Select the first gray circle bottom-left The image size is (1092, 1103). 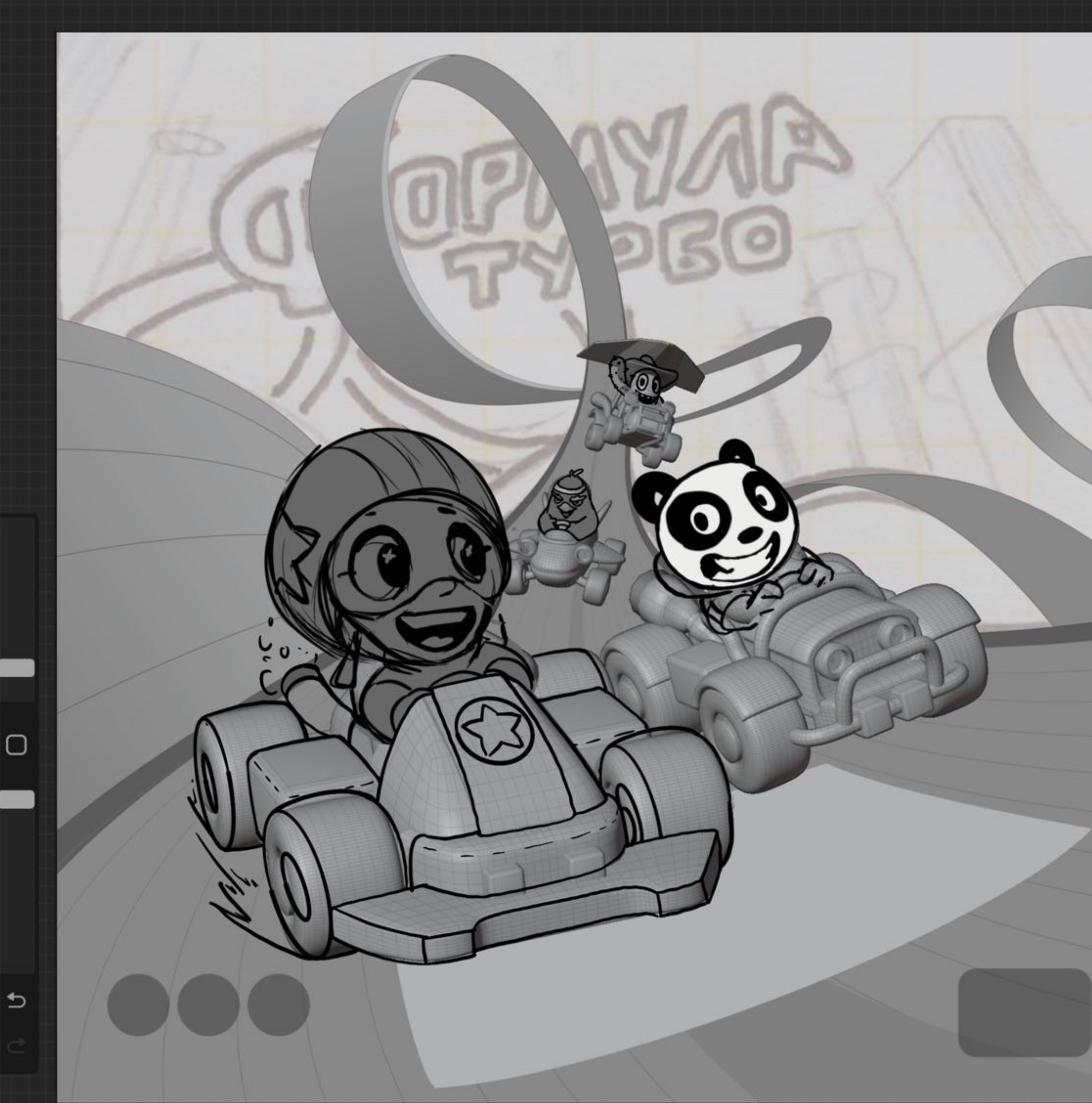pos(138,1005)
